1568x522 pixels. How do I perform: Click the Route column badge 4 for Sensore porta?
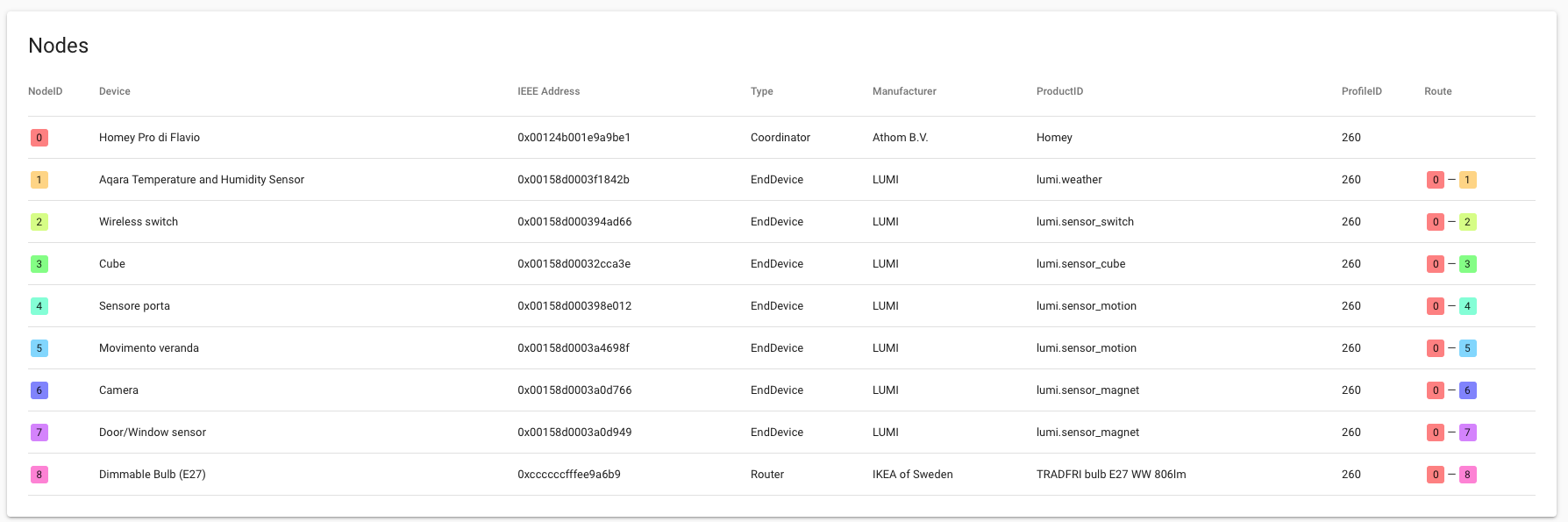1467,306
